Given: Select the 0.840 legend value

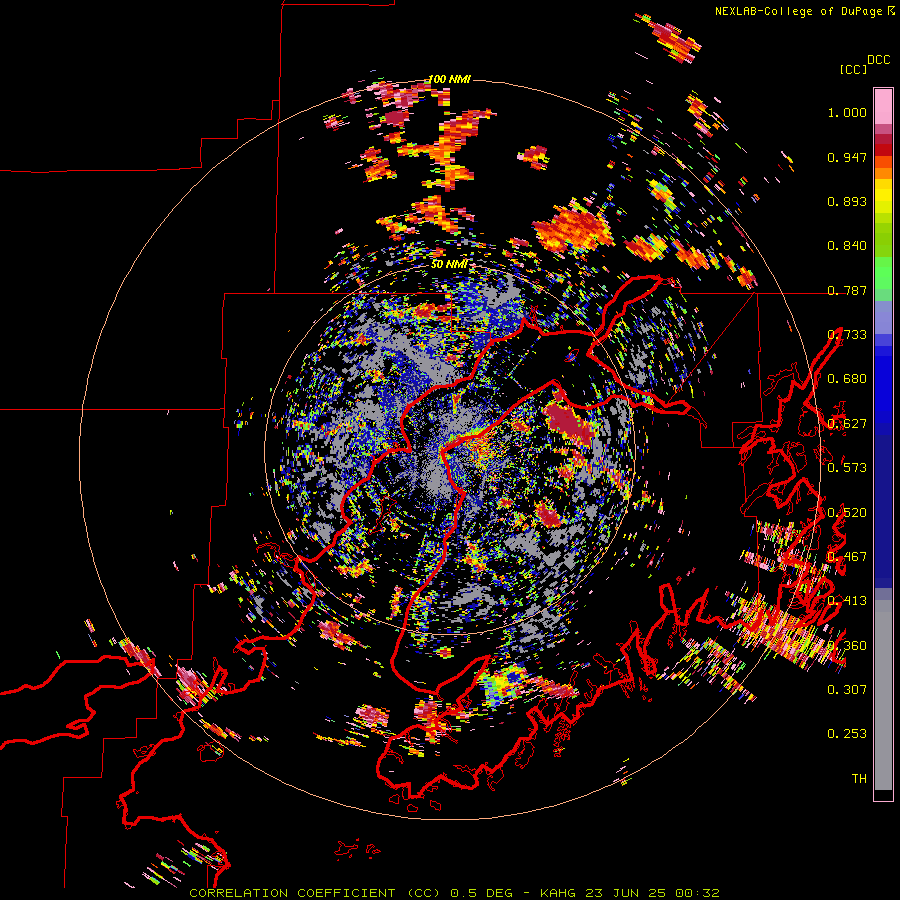Looking at the screenshot, I should click(847, 246).
